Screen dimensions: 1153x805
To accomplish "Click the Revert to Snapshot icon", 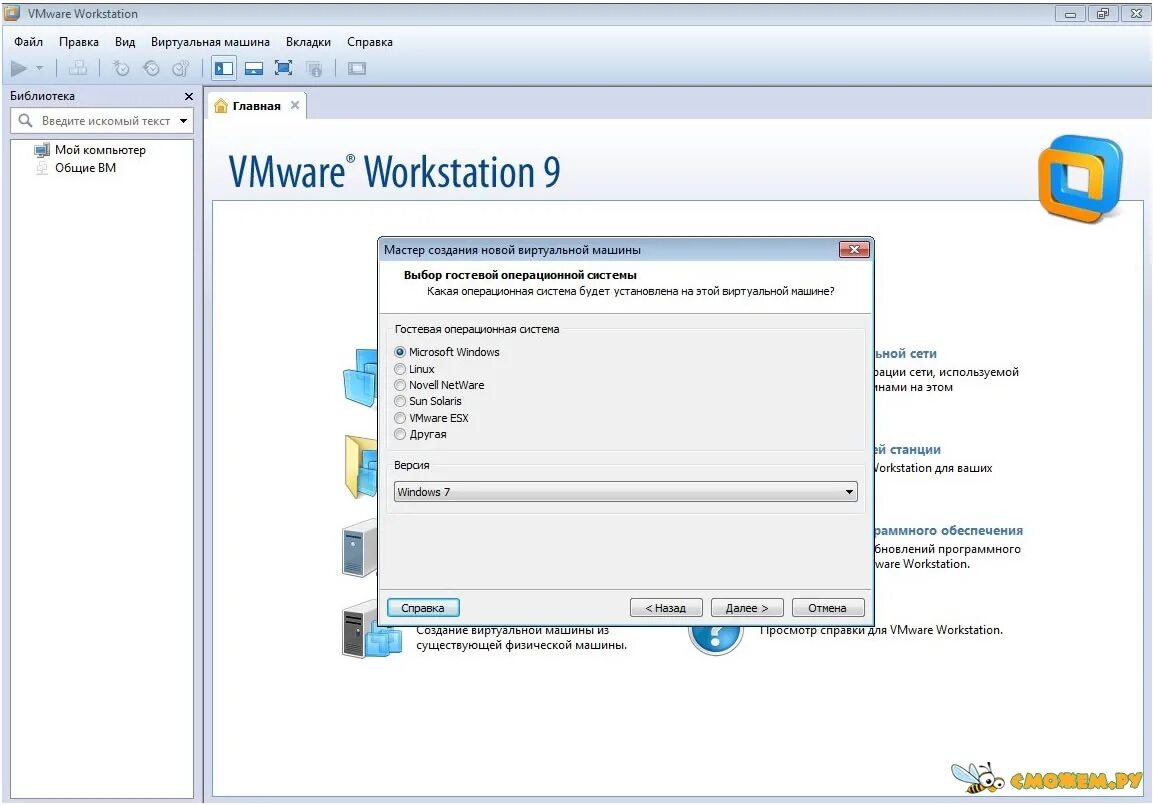I will point(151,68).
